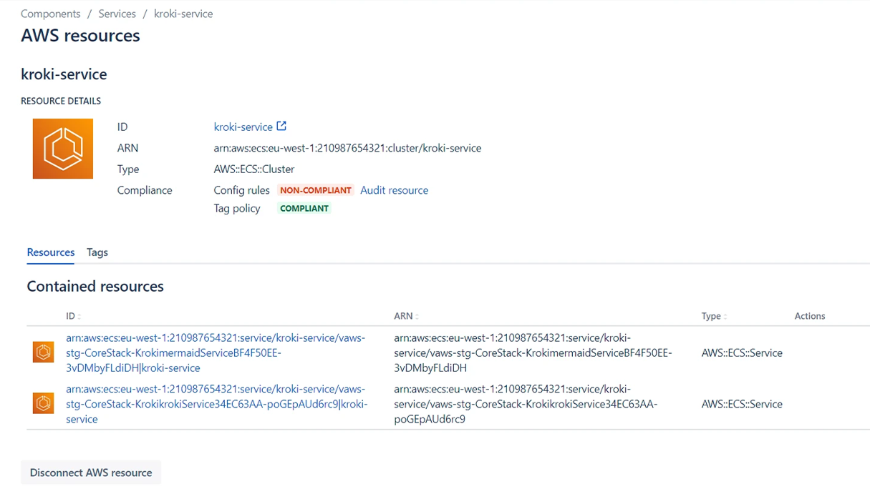This screenshot has height=494, width=870.
Task: Click the Config rules label
Action: click(x=241, y=190)
